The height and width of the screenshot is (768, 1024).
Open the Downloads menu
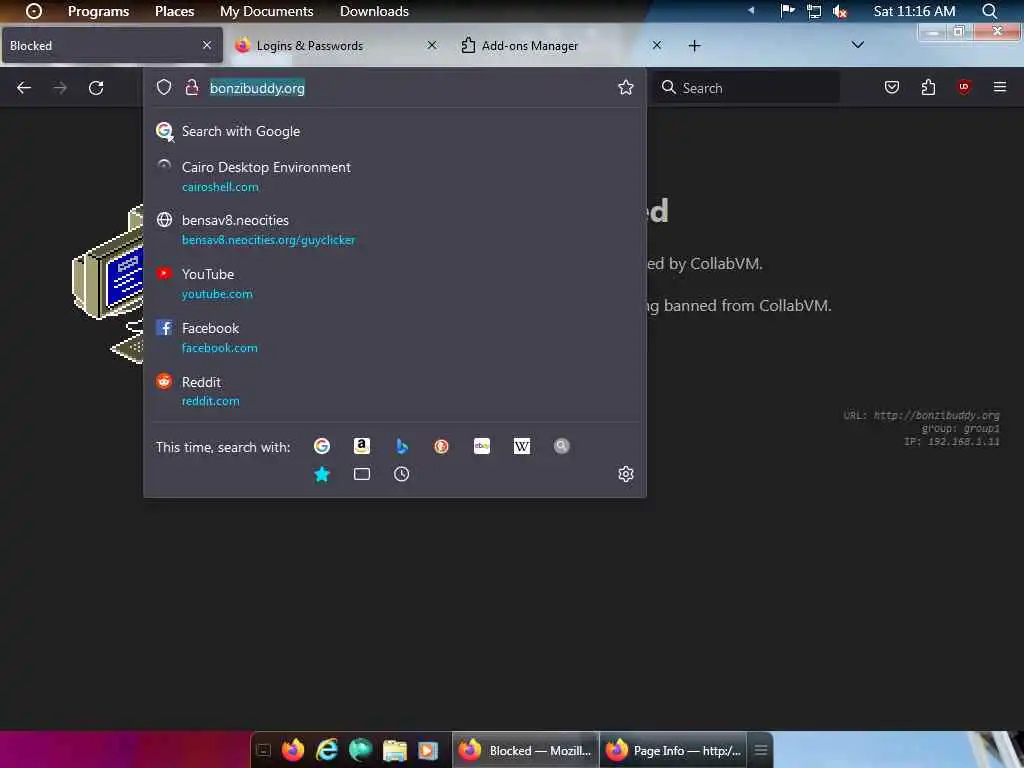pyautogui.click(x=374, y=11)
